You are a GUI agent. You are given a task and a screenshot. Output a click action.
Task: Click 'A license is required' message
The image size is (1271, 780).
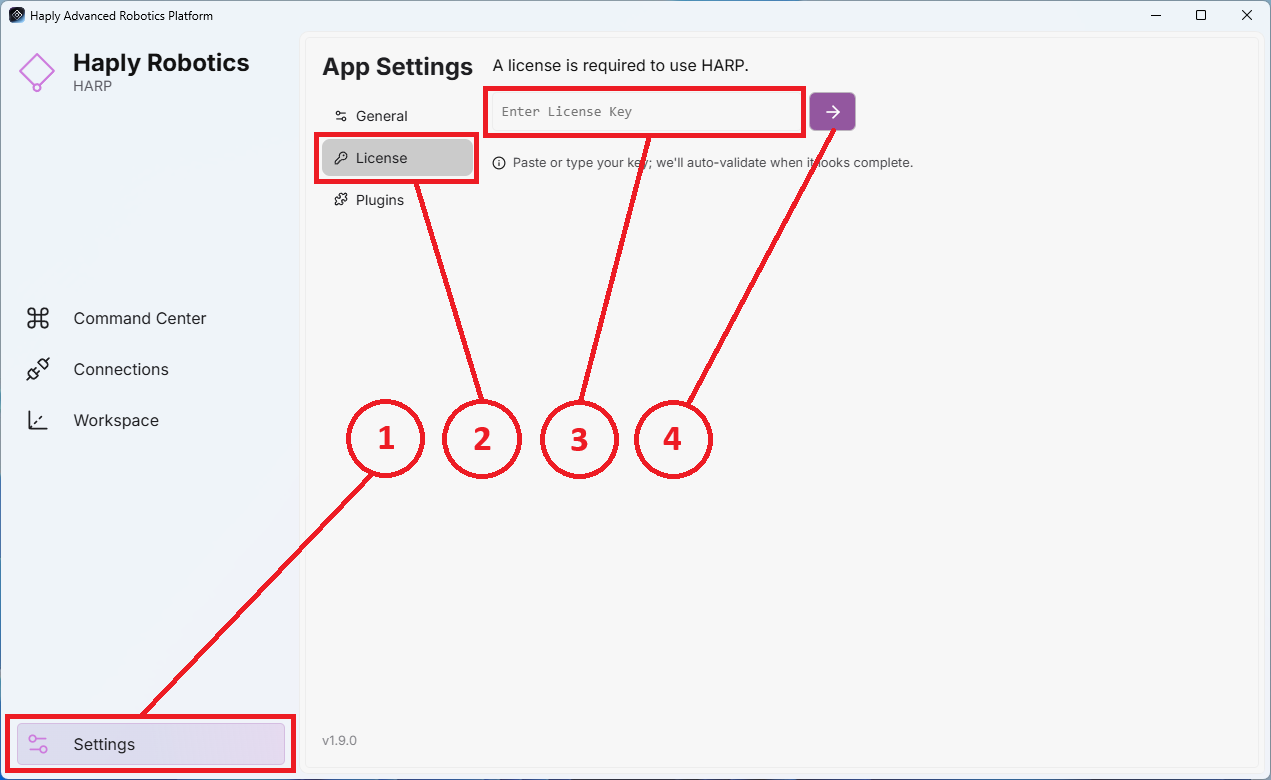(x=620, y=65)
